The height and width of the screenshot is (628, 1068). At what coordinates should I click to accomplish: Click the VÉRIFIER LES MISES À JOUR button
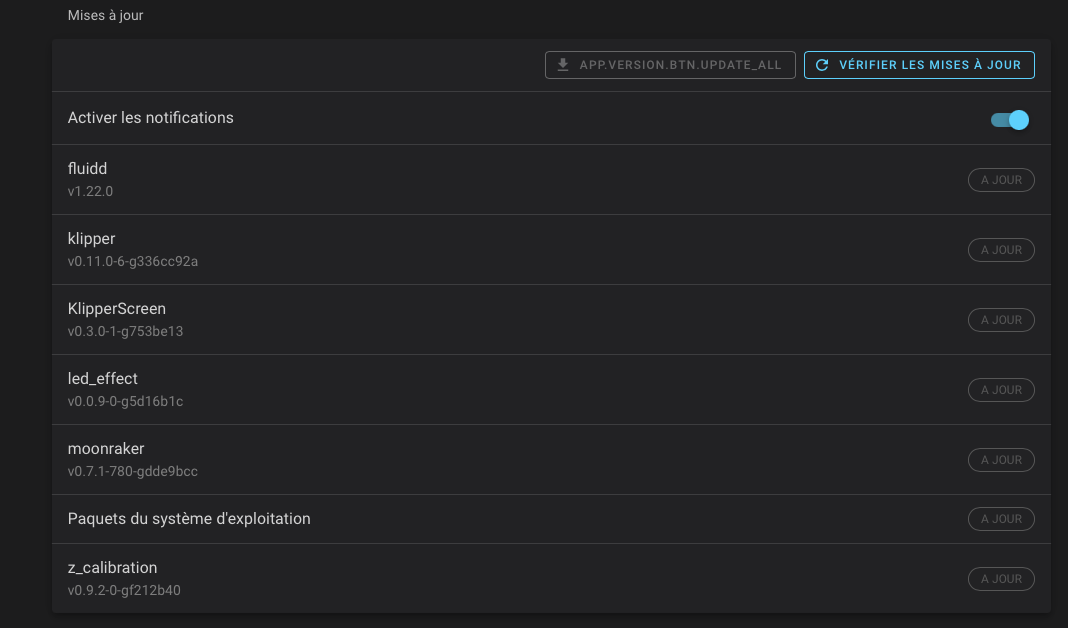[x=918, y=64]
